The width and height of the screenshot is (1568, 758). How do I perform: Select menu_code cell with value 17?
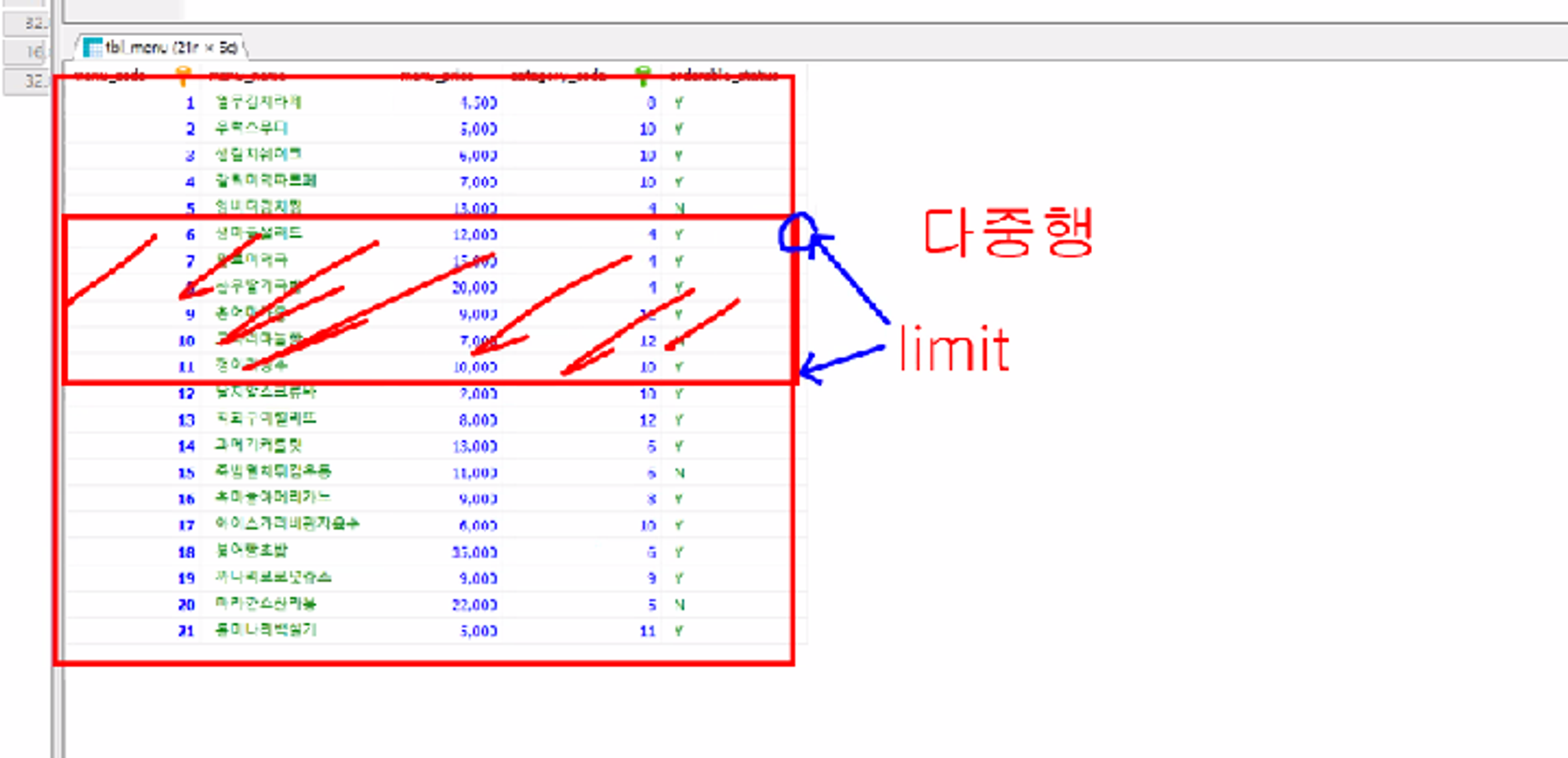tap(186, 525)
